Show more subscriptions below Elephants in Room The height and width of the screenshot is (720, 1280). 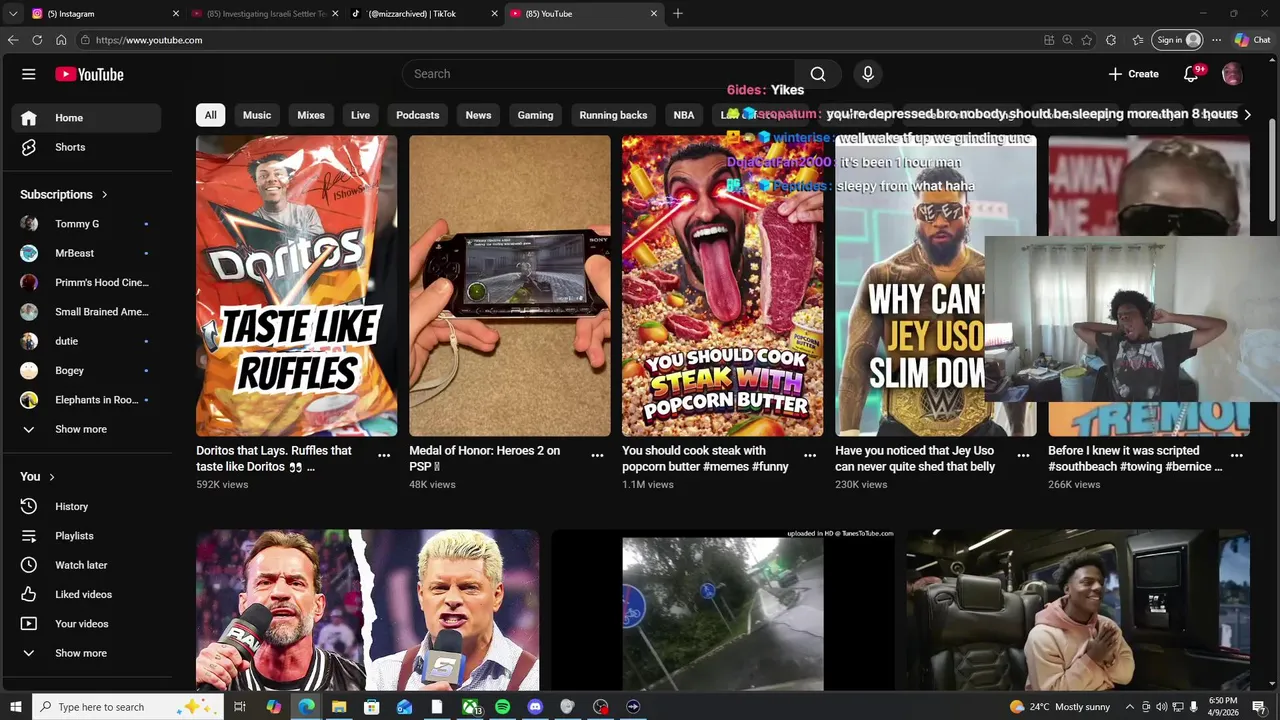pos(86,429)
